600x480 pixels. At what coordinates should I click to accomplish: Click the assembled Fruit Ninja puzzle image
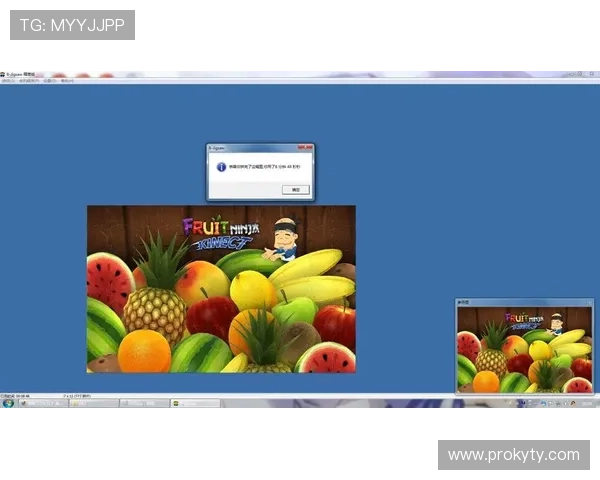tap(221, 289)
